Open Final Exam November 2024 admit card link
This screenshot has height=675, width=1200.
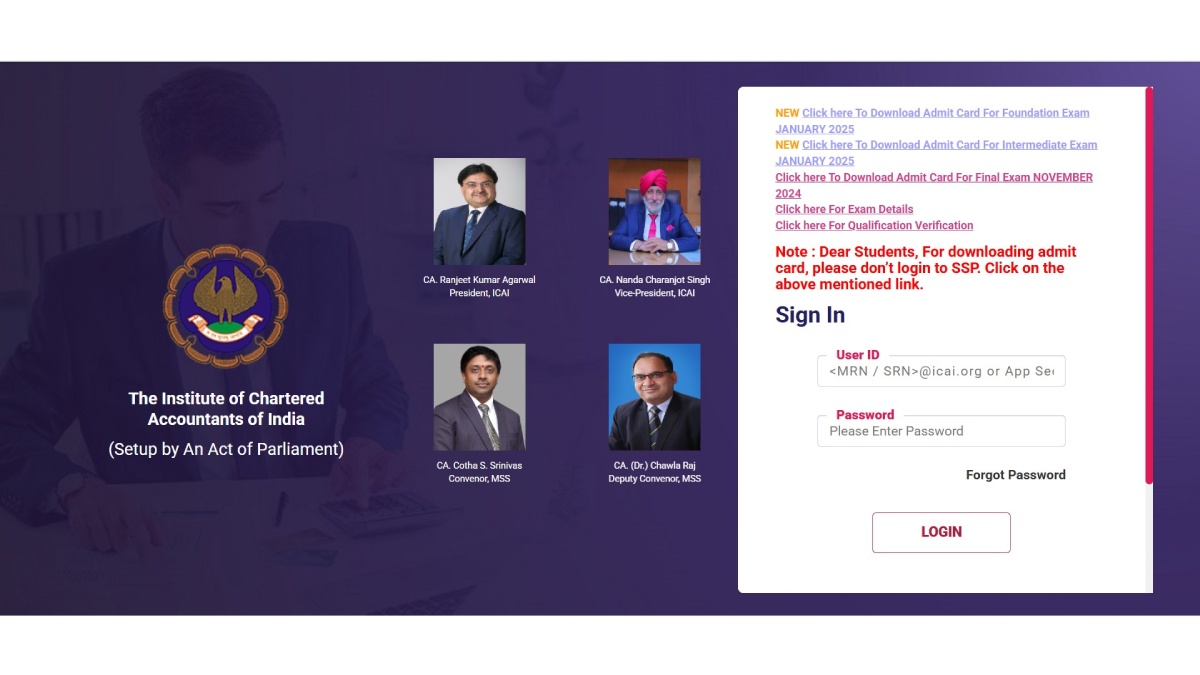point(934,185)
